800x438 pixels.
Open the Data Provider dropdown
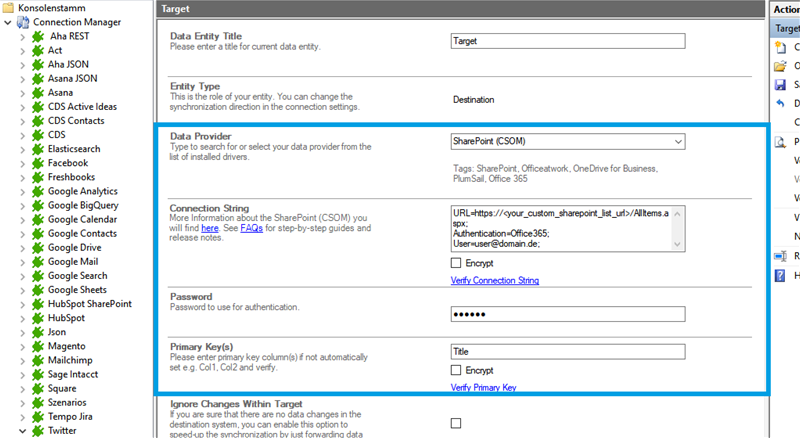click(x=677, y=142)
